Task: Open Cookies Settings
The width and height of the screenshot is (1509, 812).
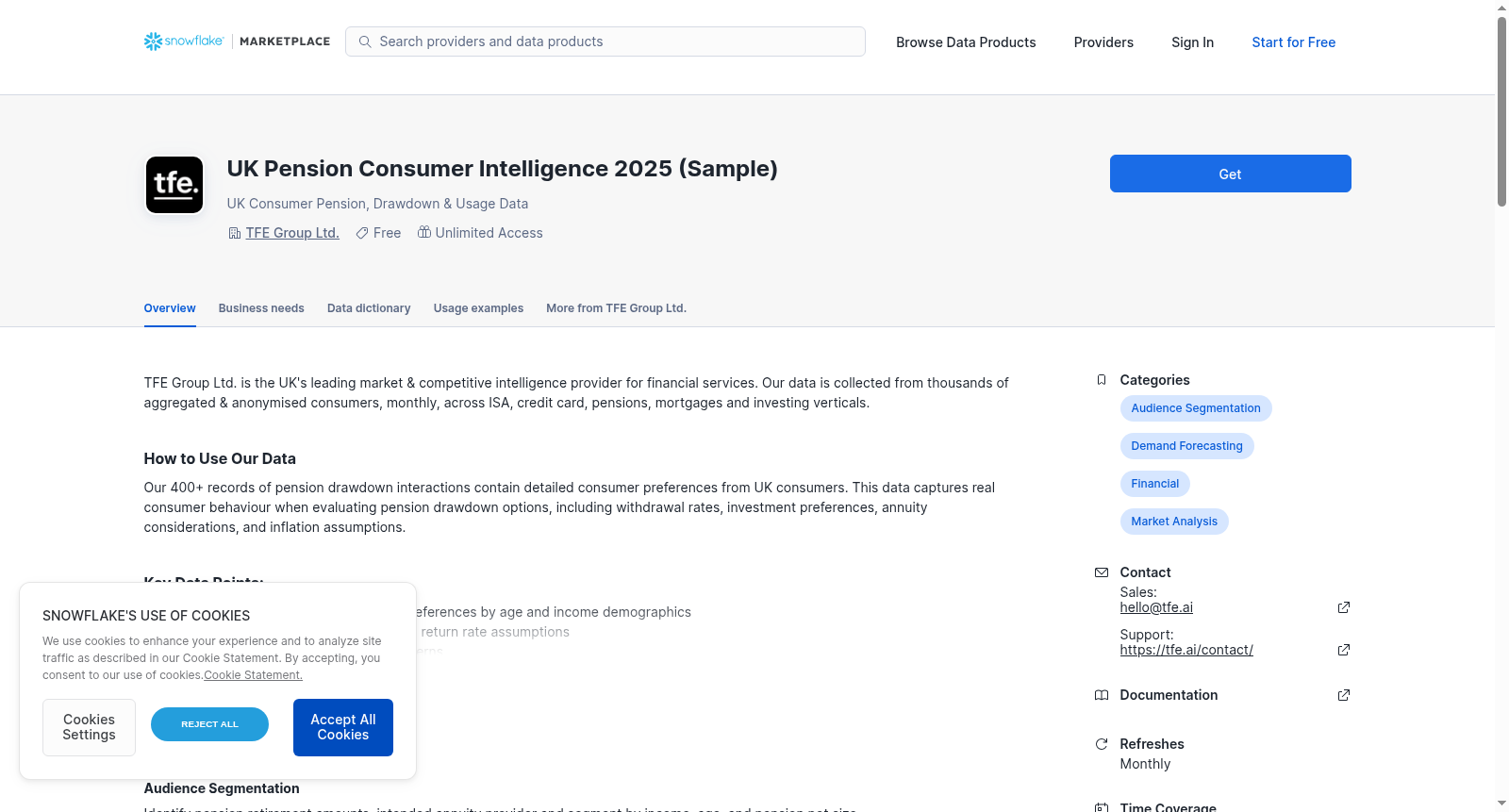Action: click(x=89, y=727)
